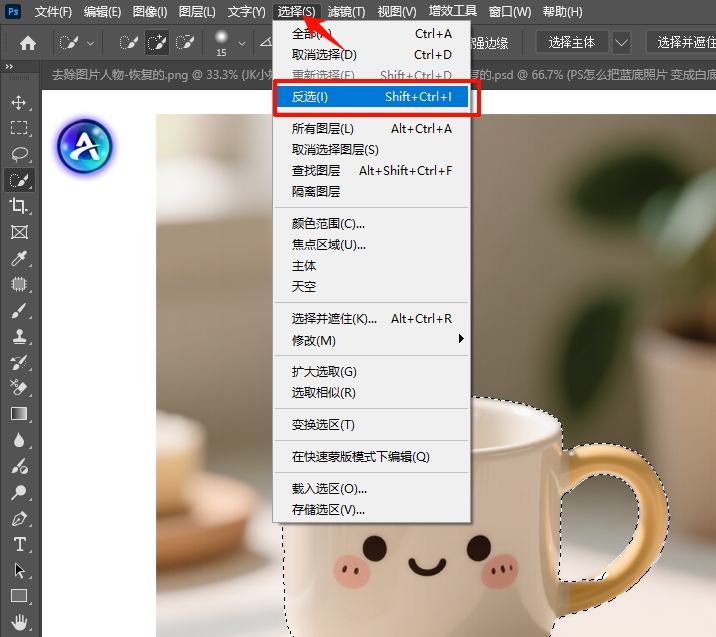Switch to 去除图片人物-恢复的.png document tab
The image size is (716, 637).
(160, 75)
